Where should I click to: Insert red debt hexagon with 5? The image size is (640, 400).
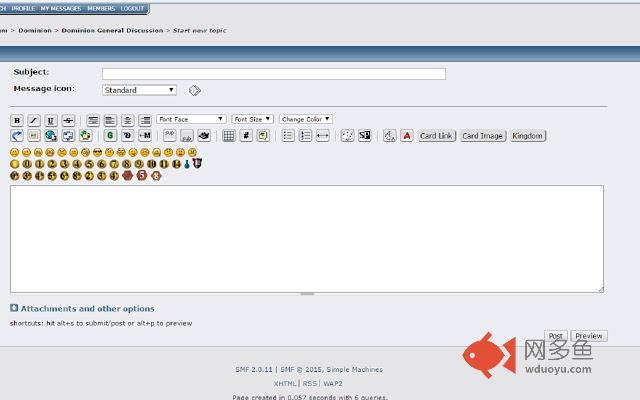[x=142, y=176]
